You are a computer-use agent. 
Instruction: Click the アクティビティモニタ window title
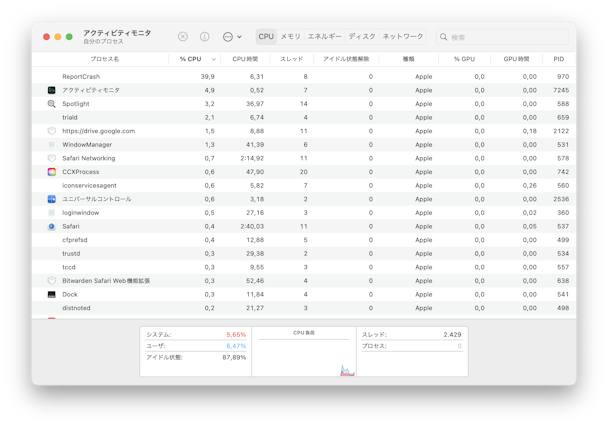click(117, 33)
